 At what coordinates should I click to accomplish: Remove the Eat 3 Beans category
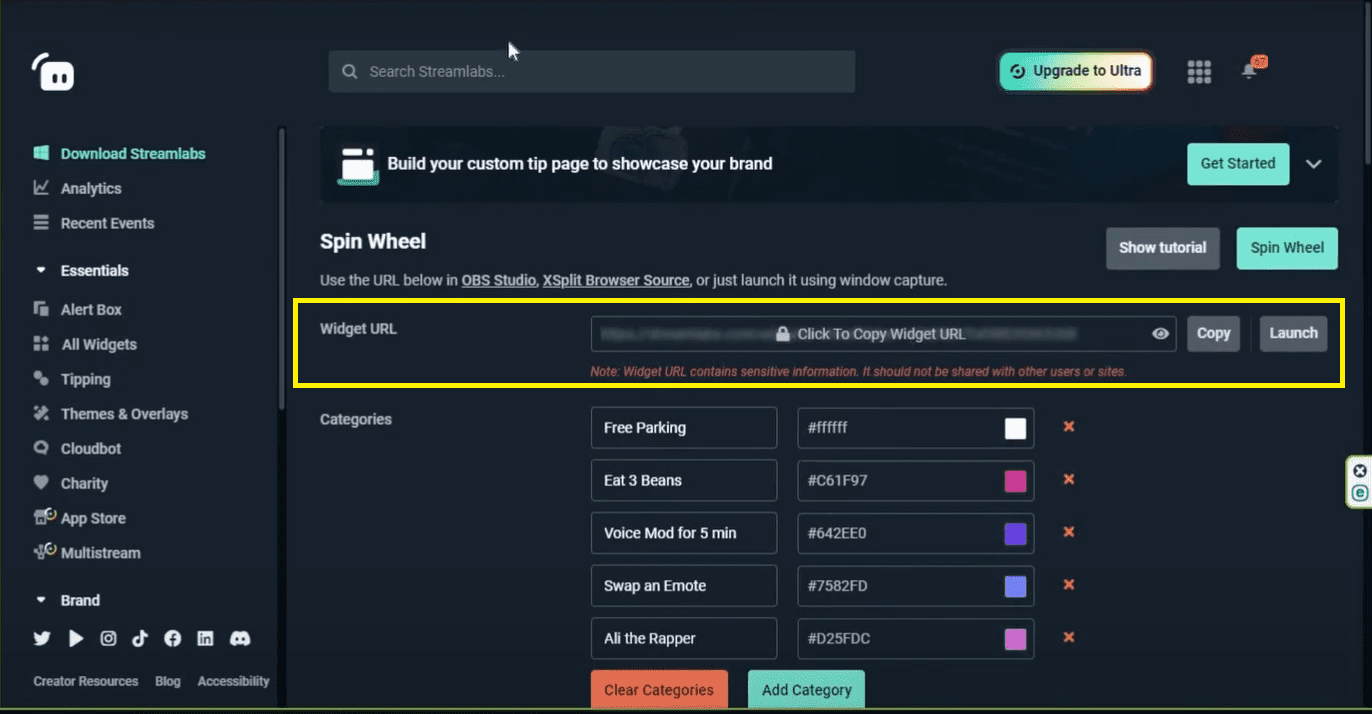tap(1068, 480)
